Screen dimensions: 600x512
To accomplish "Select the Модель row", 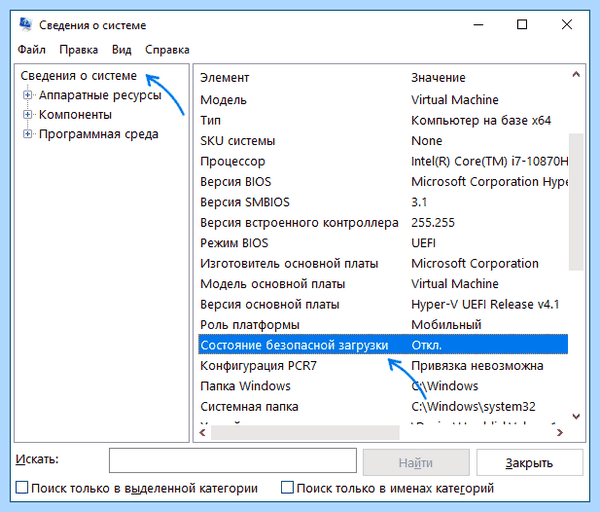I will tap(383, 100).
